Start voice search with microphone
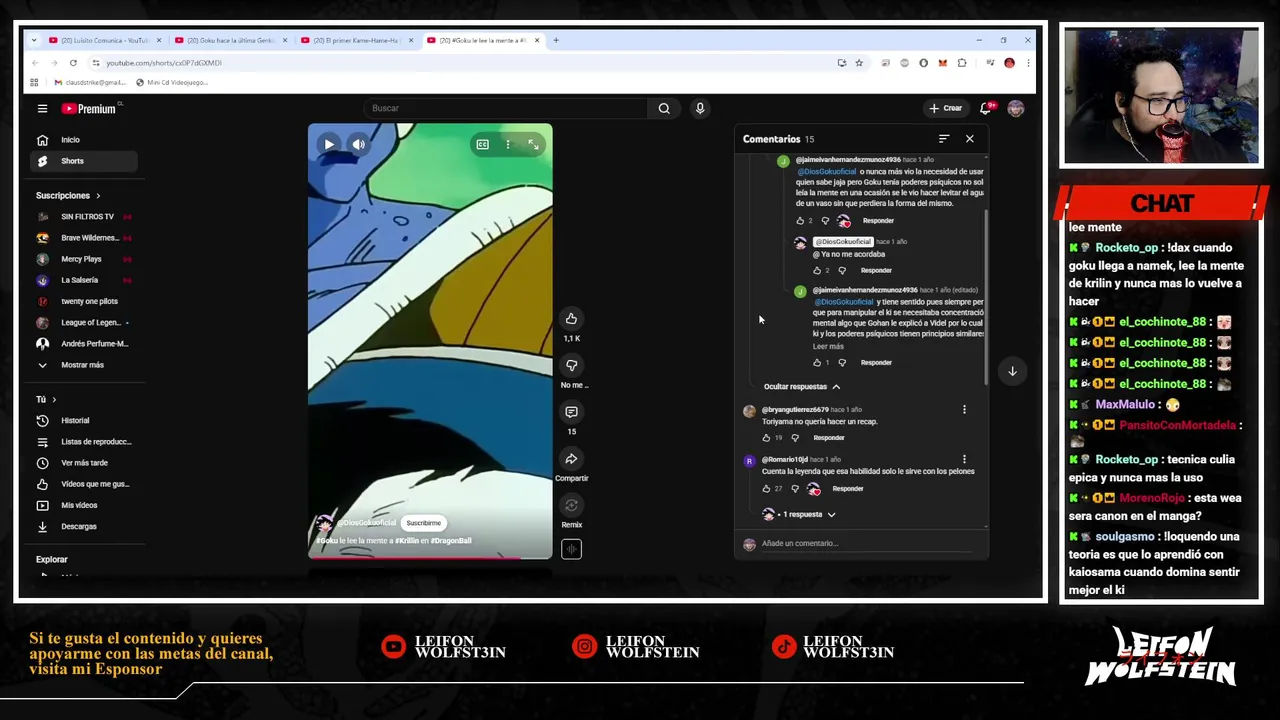The image size is (1280, 720). 700,108
